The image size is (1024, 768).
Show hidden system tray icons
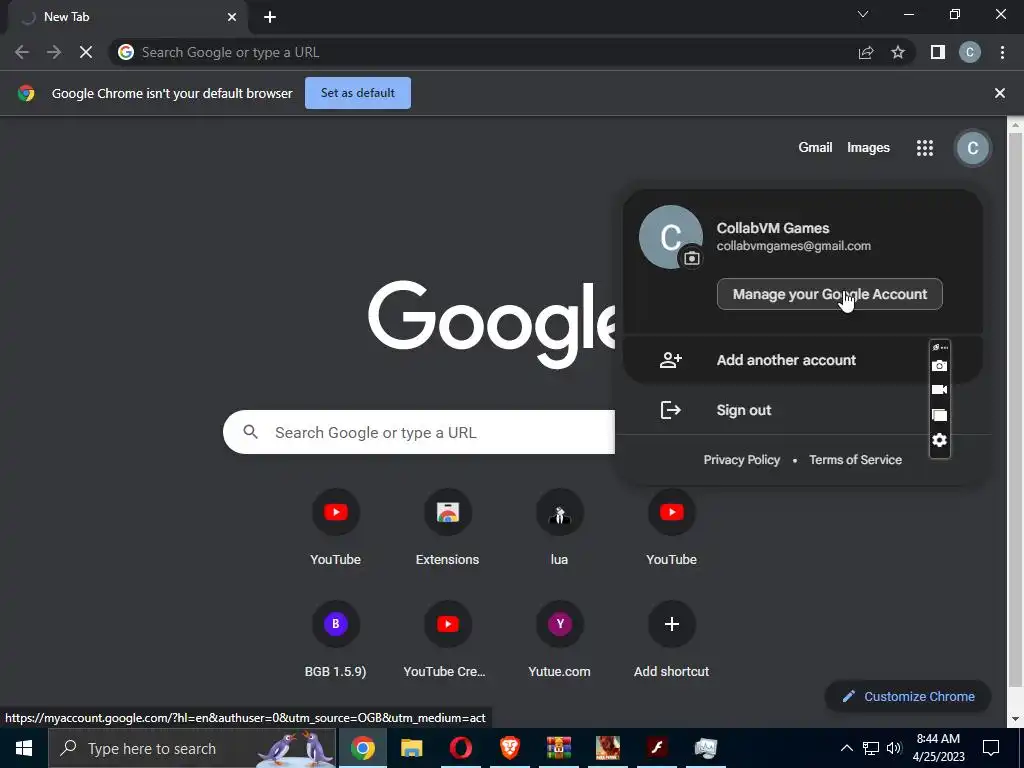(x=846, y=748)
